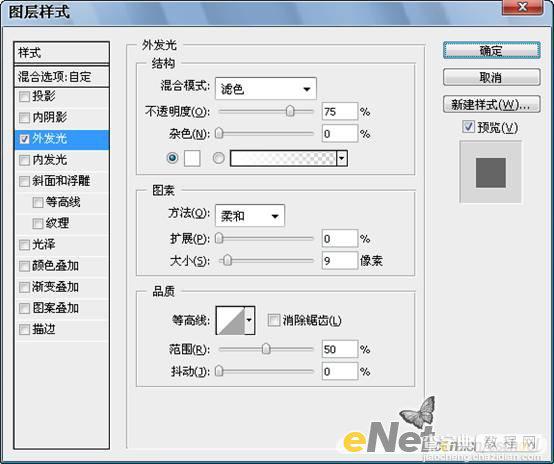
Task: Click the 大小 slider handle
Action: pos(228,261)
